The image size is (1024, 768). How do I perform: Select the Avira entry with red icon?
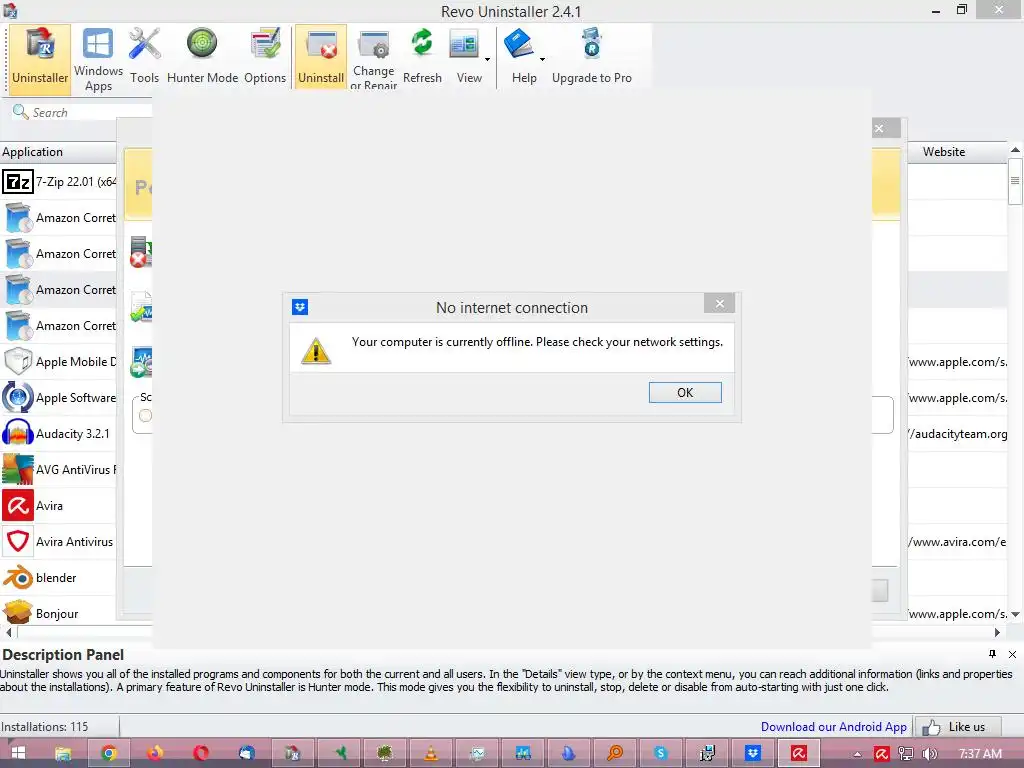59,505
